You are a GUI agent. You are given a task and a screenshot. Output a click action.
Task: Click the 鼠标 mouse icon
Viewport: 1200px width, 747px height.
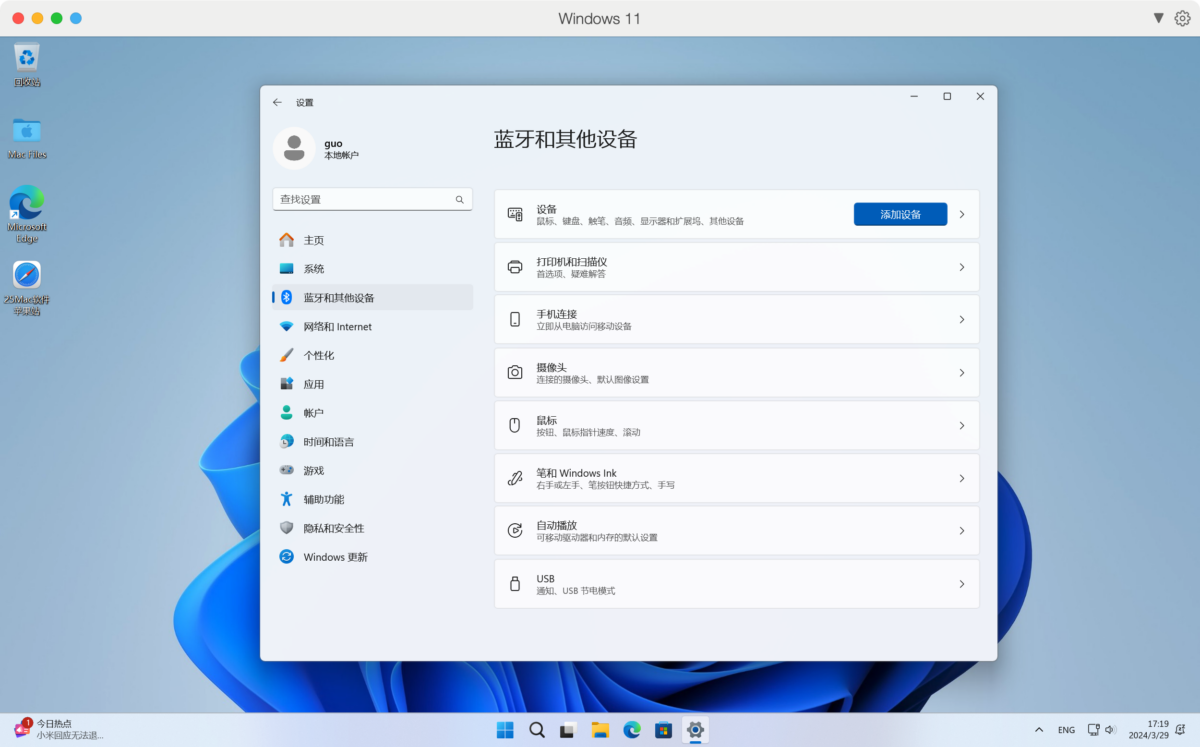point(515,425)
